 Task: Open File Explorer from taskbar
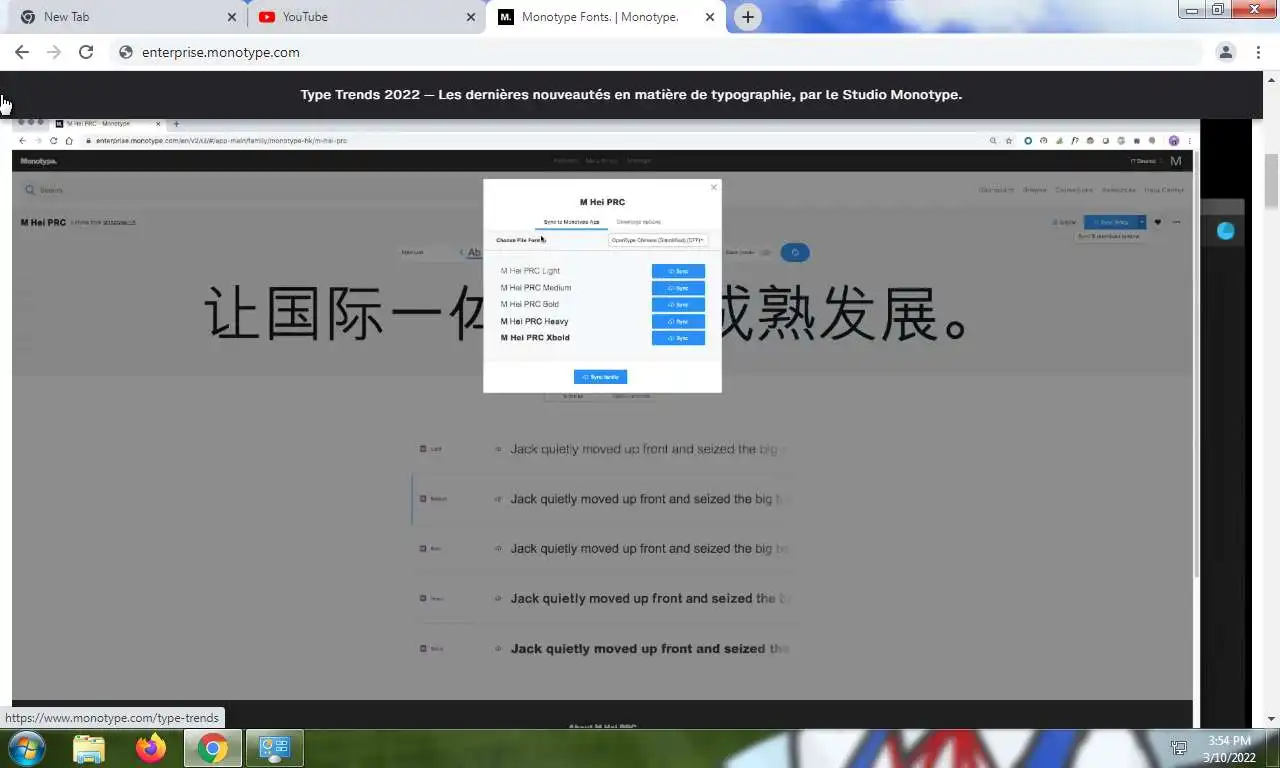[89, 748]
